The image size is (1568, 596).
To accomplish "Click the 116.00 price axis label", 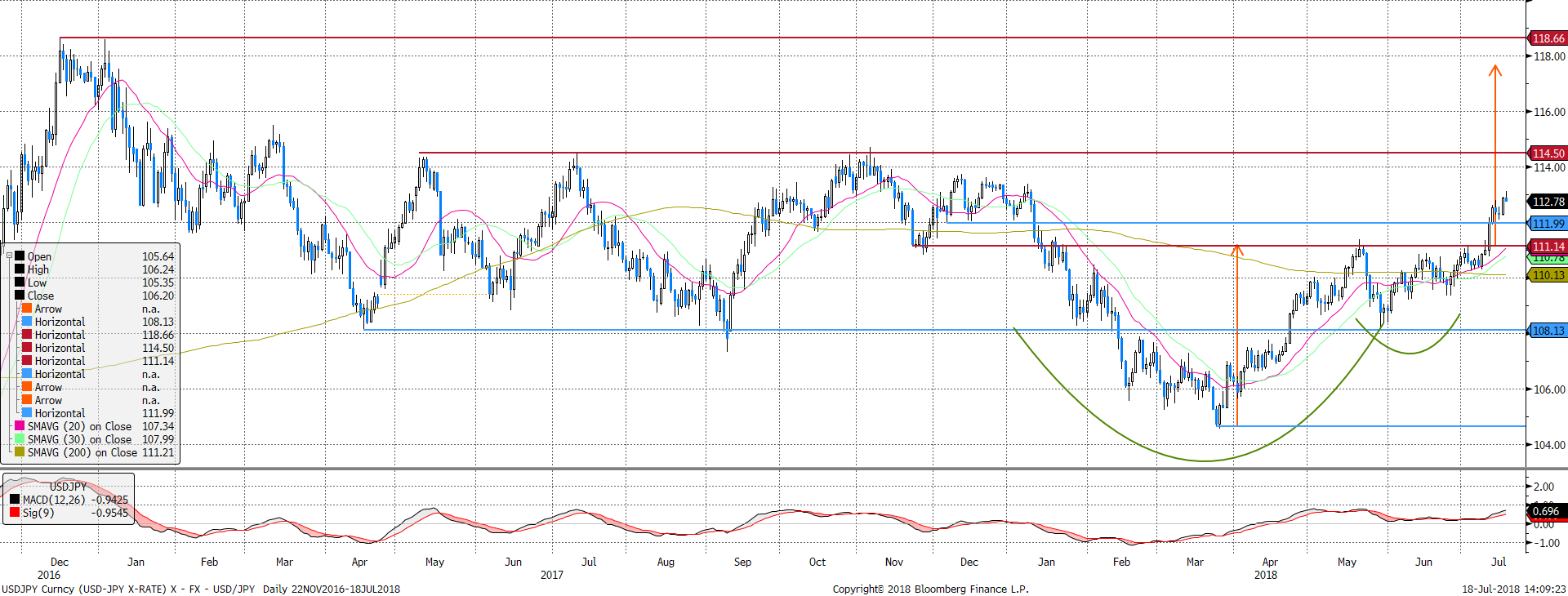I will pos(1549,112).
